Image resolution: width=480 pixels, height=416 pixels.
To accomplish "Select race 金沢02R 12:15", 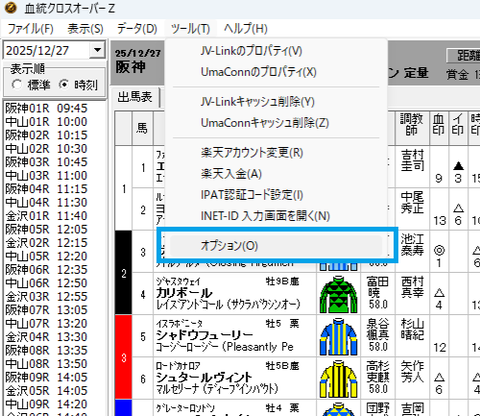I will [x=46, y=243].
